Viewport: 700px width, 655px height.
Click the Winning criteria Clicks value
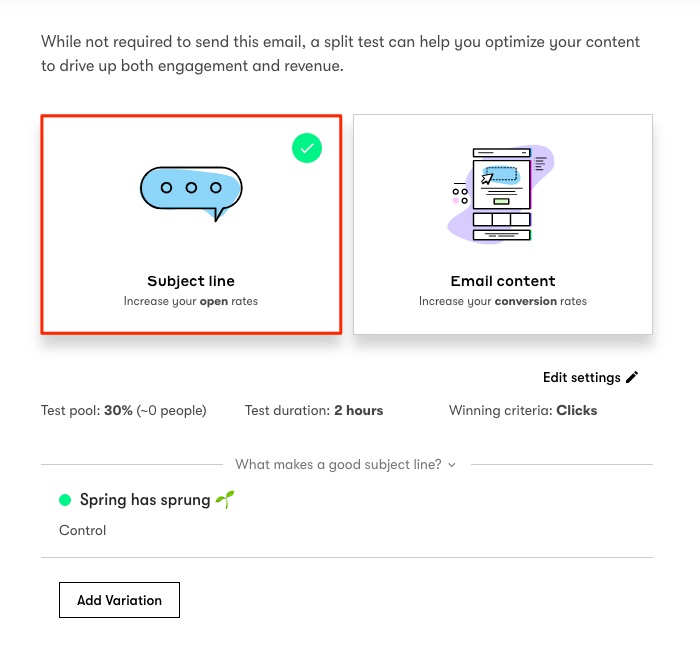tap(576, 410)
